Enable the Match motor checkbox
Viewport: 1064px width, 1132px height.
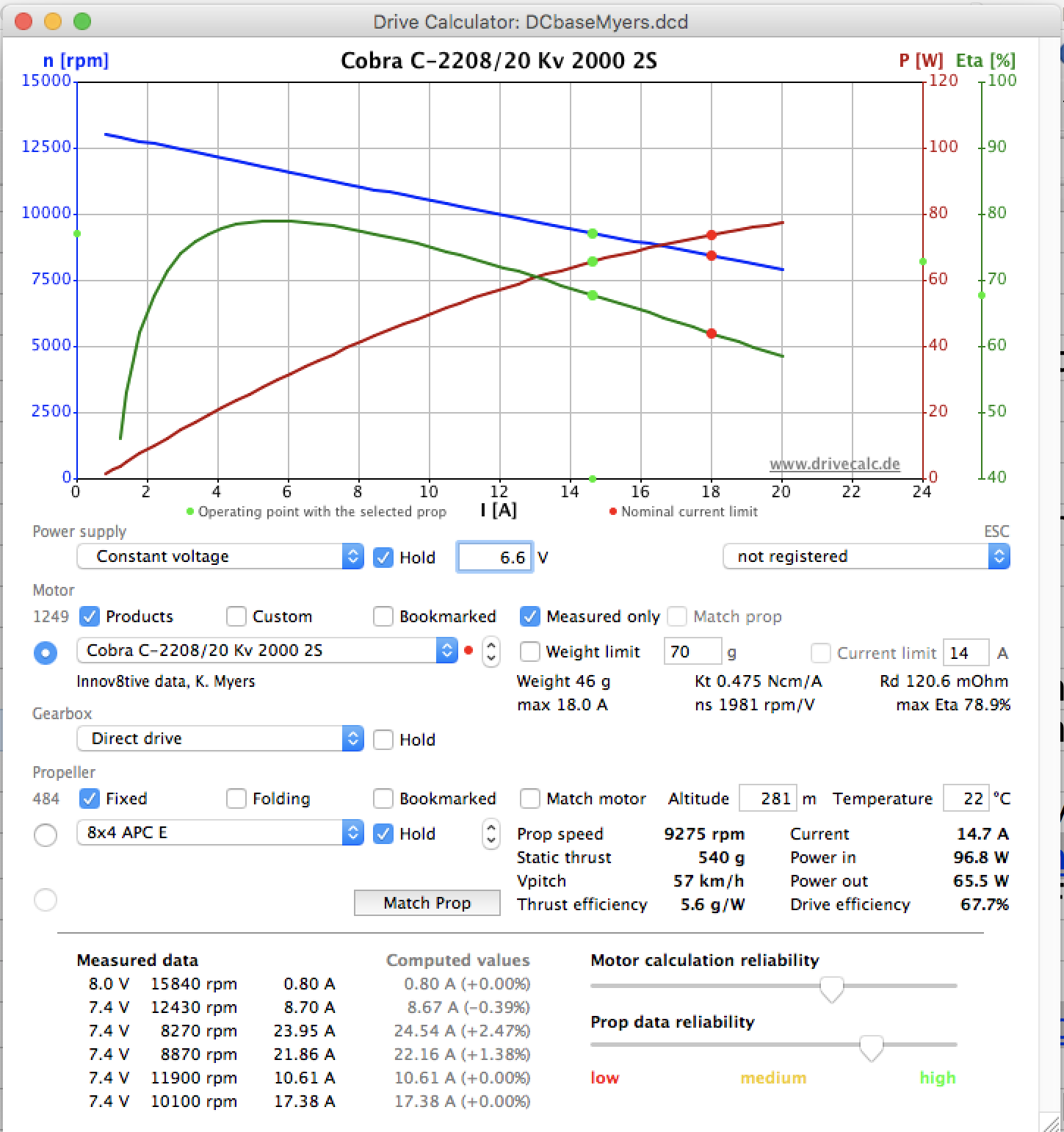pos(530,798)
